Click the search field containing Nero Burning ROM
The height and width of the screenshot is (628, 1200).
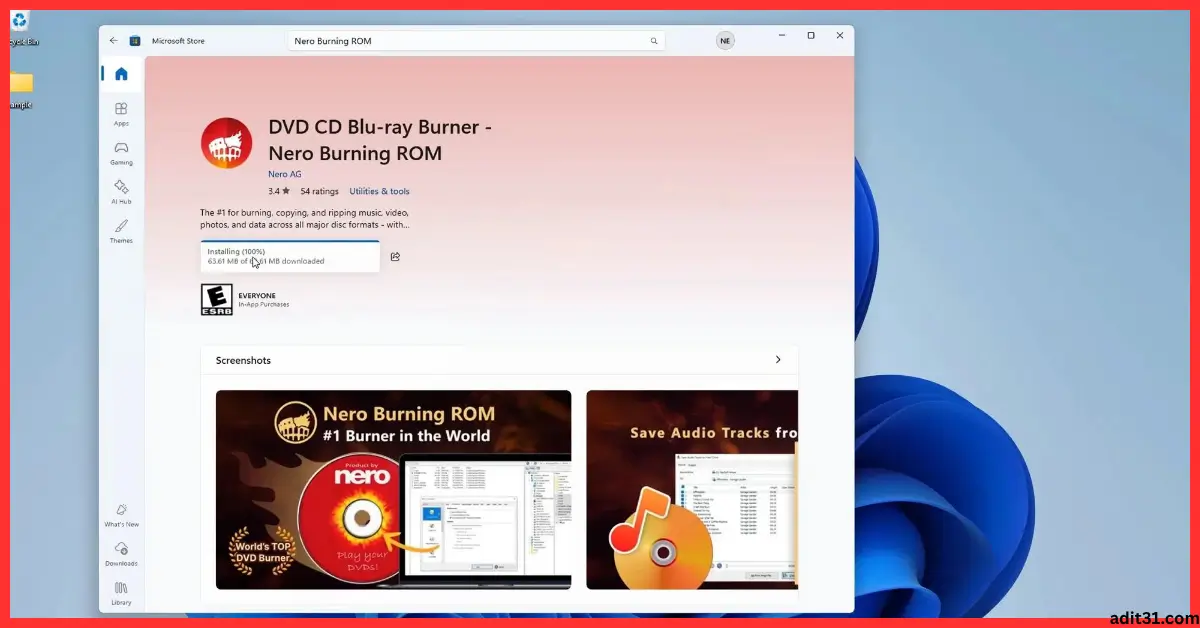[476, 41]
